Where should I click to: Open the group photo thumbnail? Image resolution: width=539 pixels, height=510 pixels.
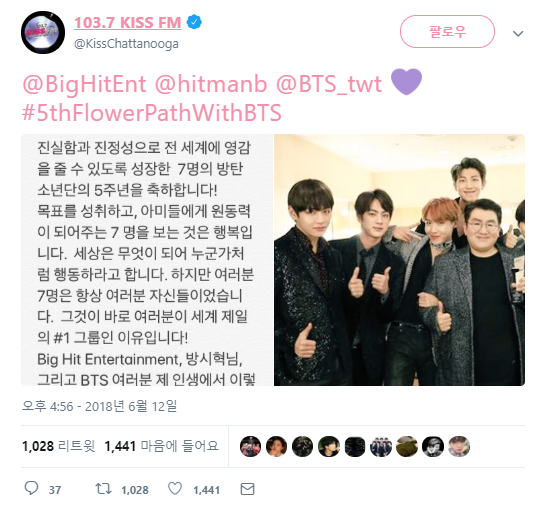click(399, 260)
